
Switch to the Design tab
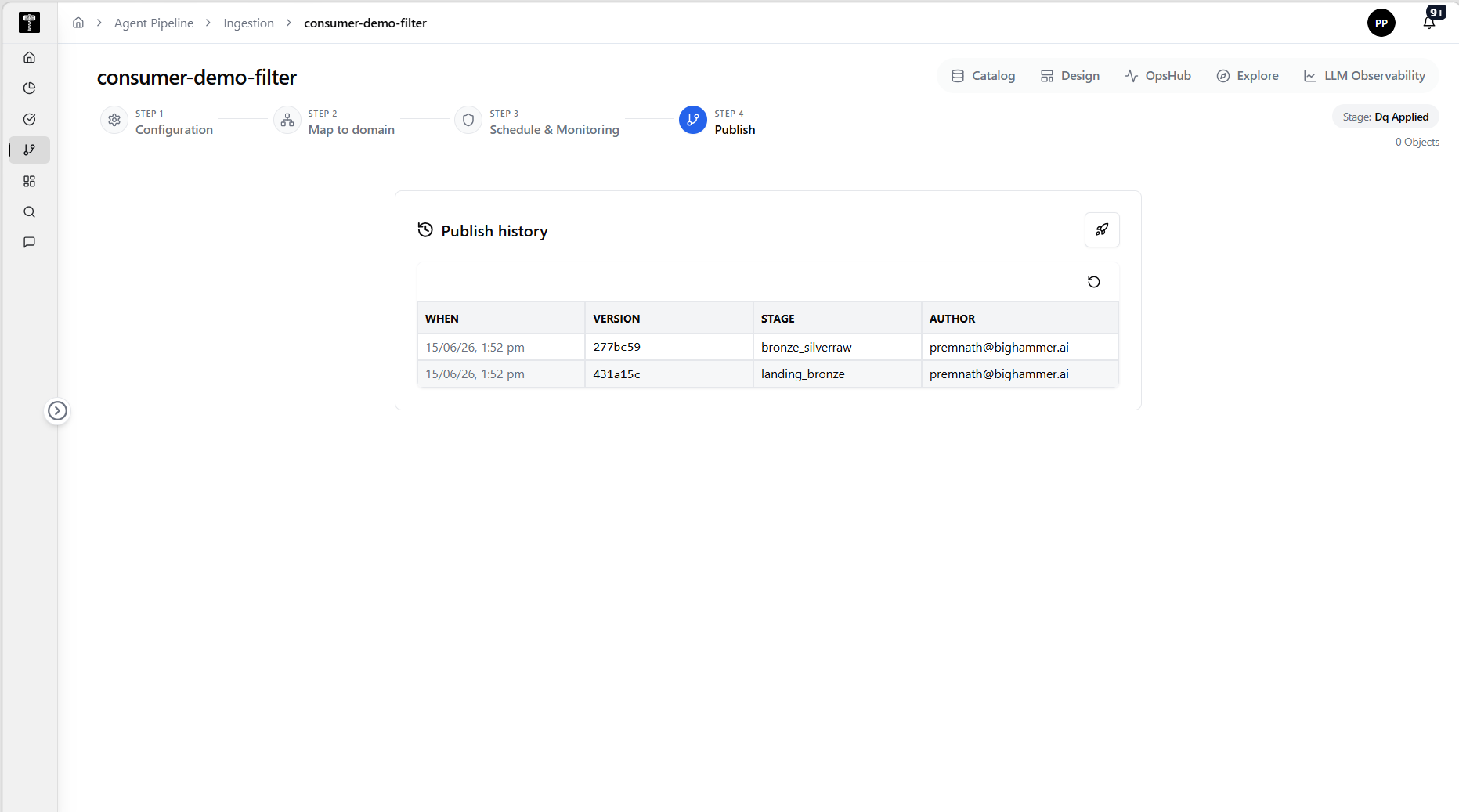click(1070, 75)
